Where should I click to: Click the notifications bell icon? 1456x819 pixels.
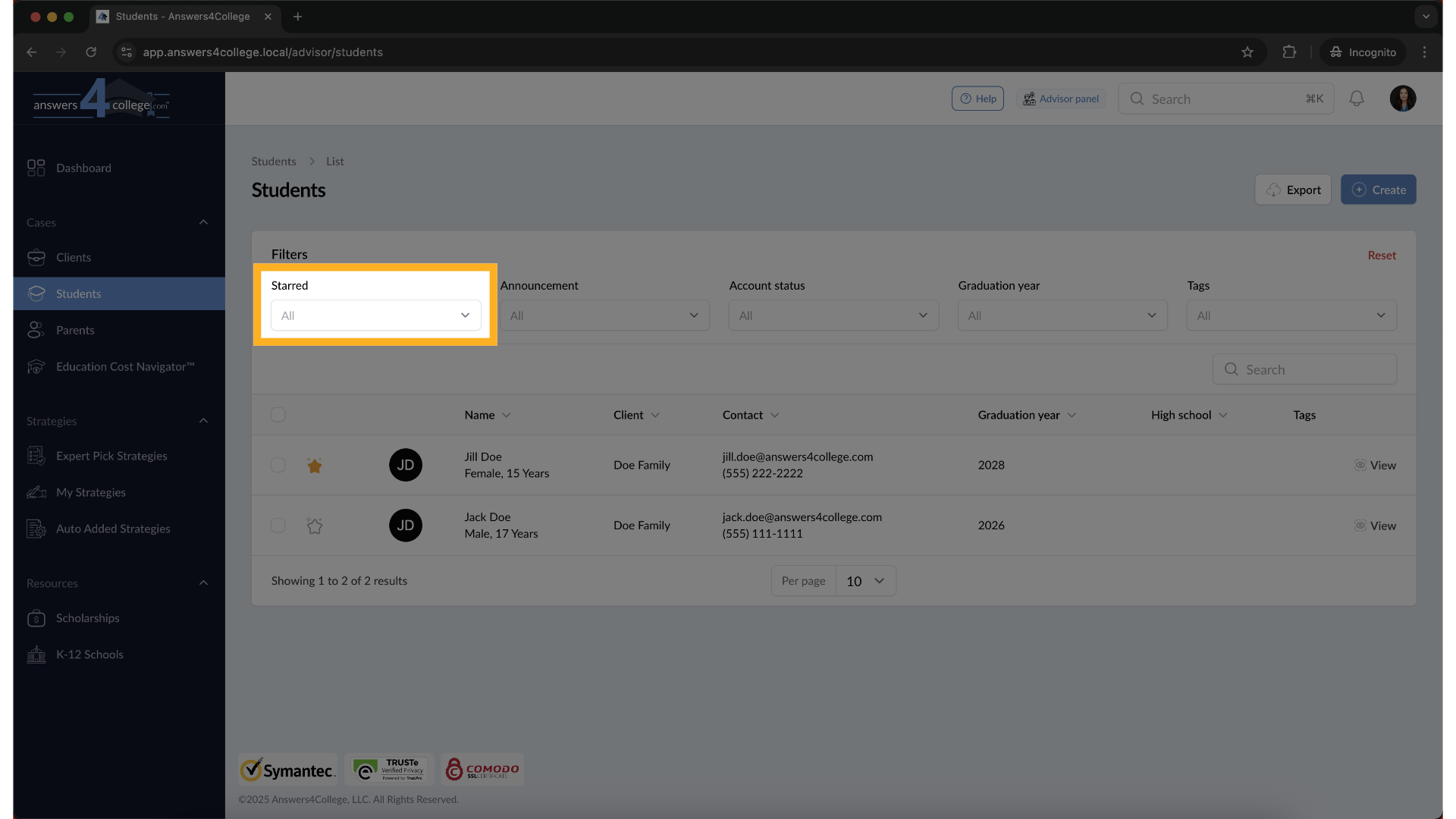[1357, 99]
